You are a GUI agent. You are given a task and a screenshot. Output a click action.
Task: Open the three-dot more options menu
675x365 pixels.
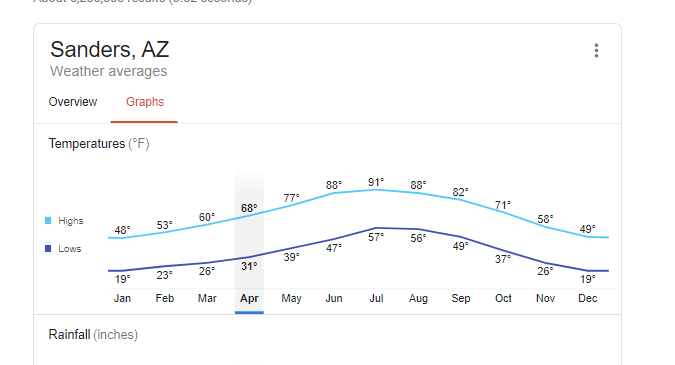596,50
